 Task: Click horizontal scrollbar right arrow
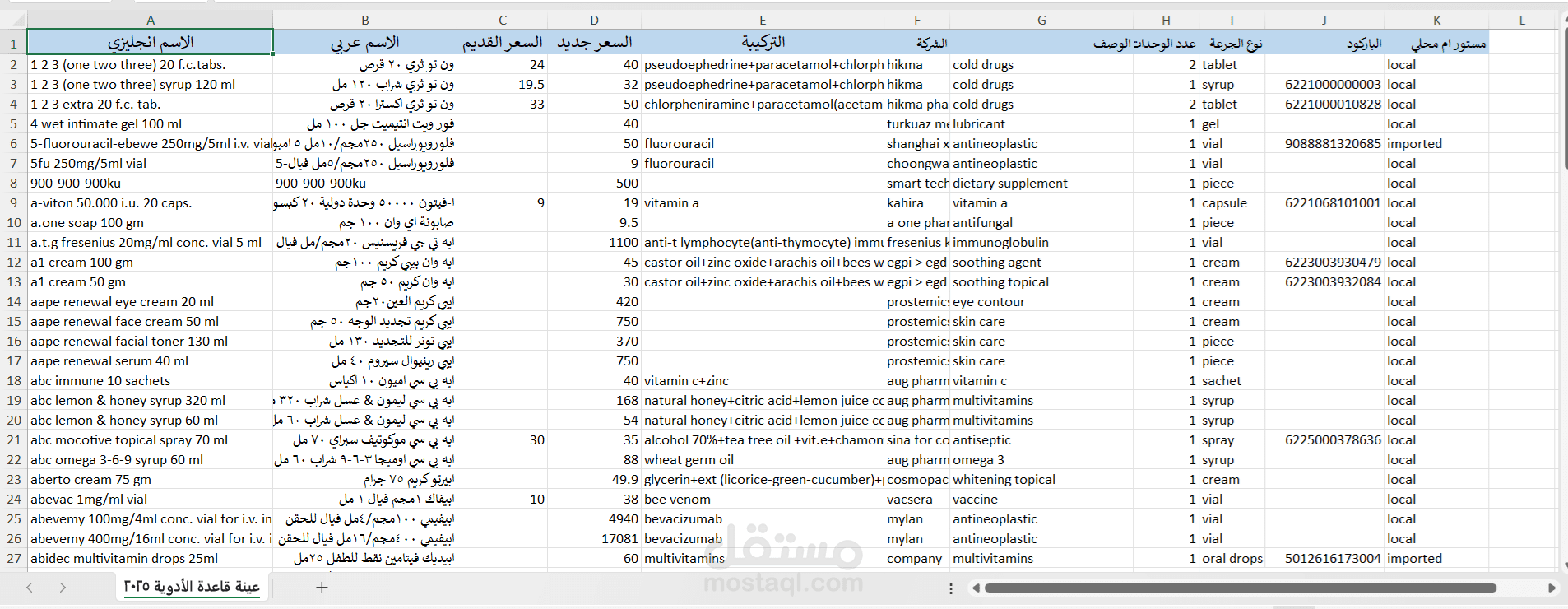tap(1552, 588)
